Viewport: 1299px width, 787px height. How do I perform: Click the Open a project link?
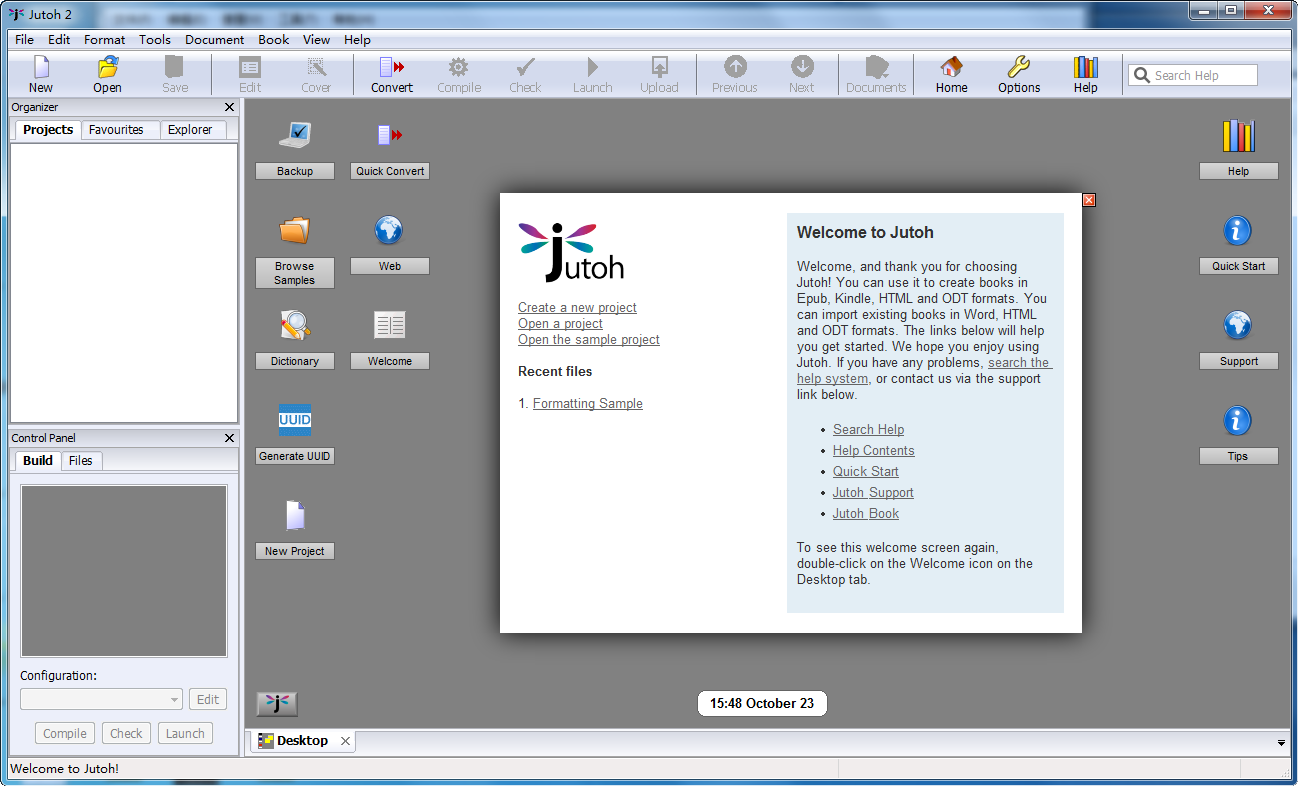tap(560, 324)
